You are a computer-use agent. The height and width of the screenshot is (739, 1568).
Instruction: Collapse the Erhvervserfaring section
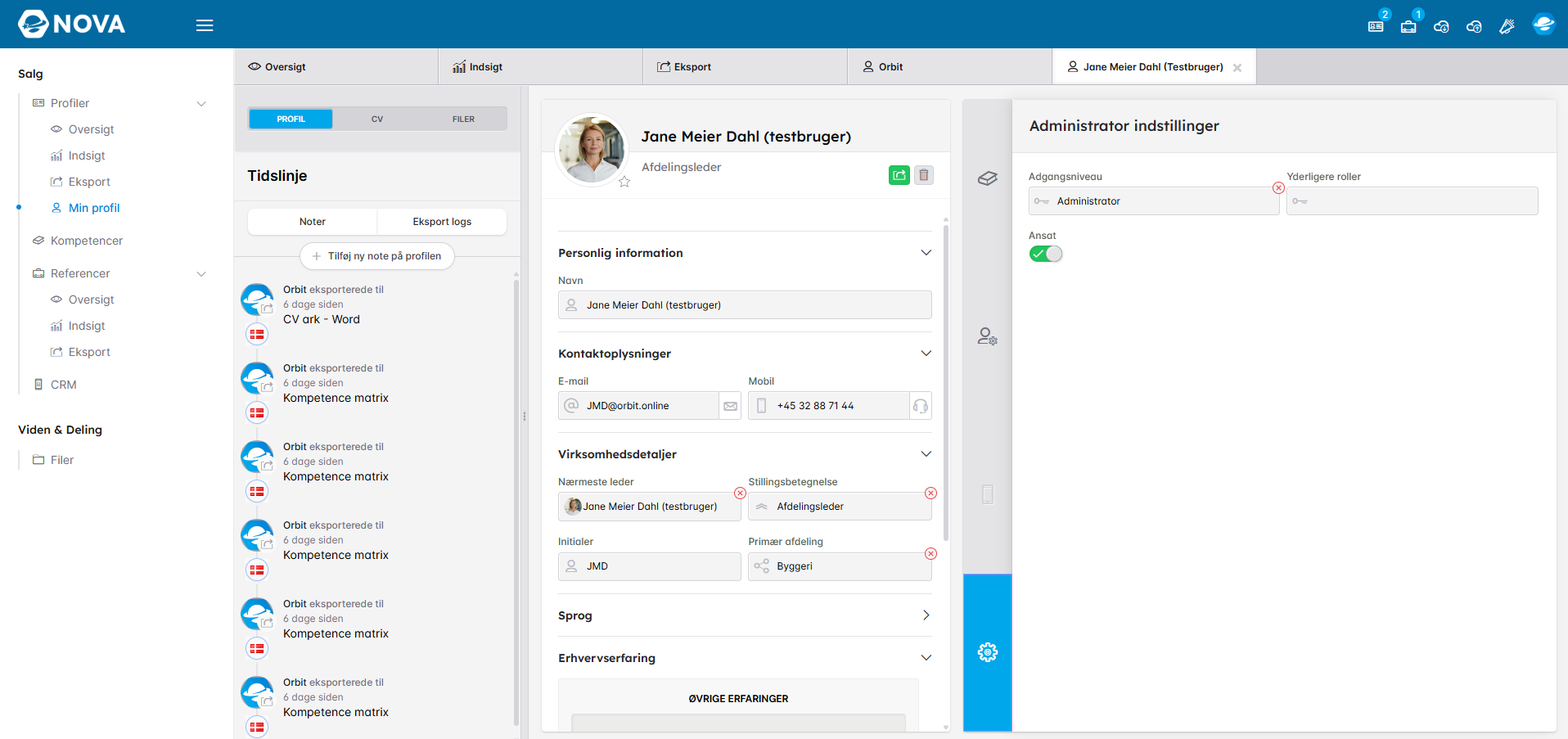[926, 658]
